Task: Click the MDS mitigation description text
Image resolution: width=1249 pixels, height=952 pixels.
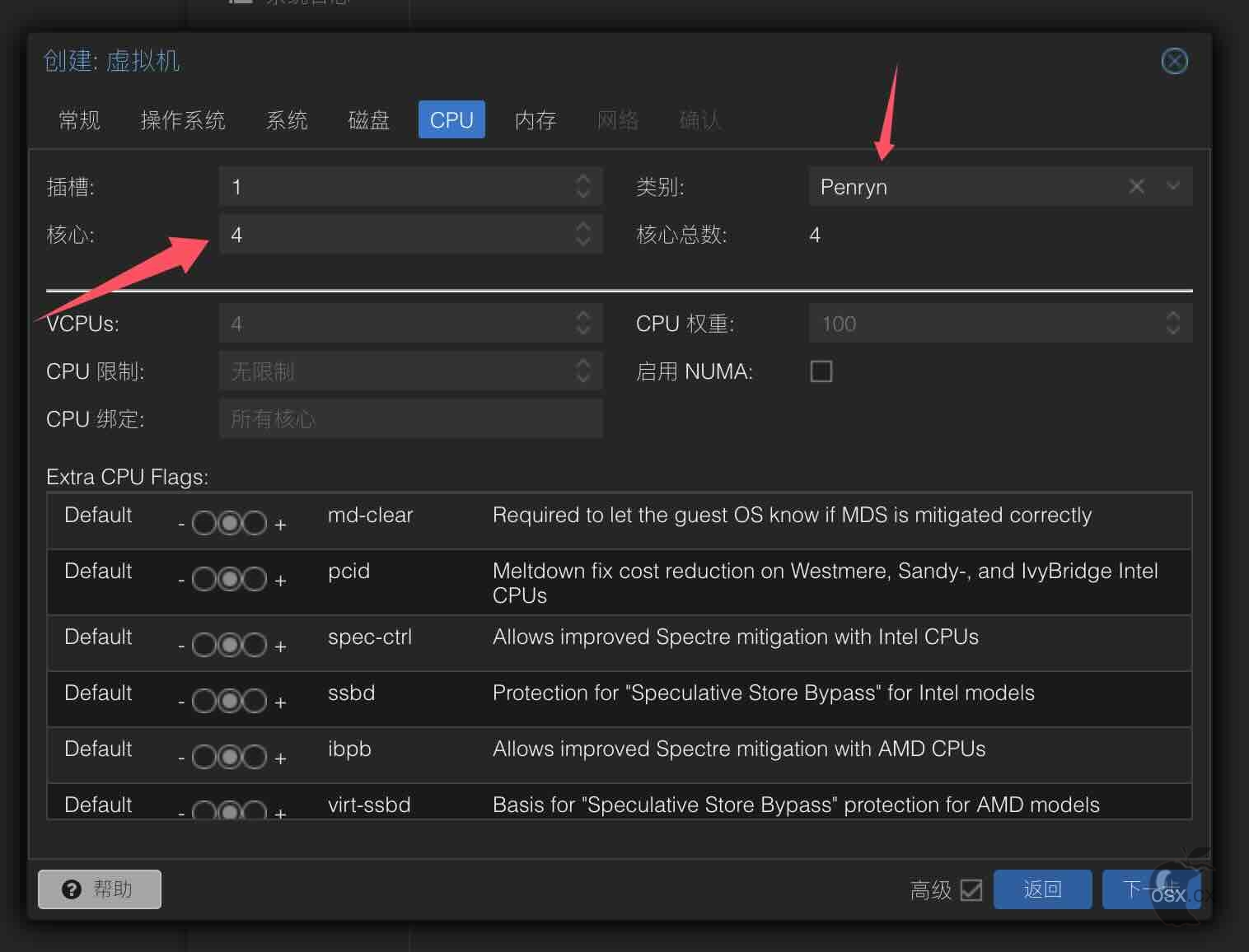Action: coord(792,515)
